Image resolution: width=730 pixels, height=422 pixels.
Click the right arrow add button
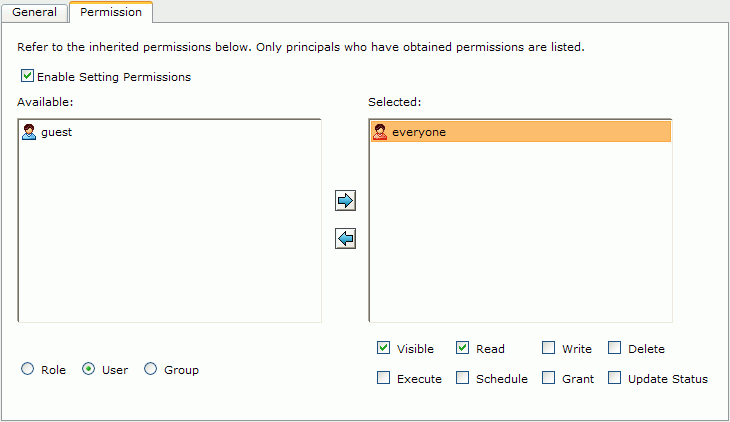coord(345,201)
